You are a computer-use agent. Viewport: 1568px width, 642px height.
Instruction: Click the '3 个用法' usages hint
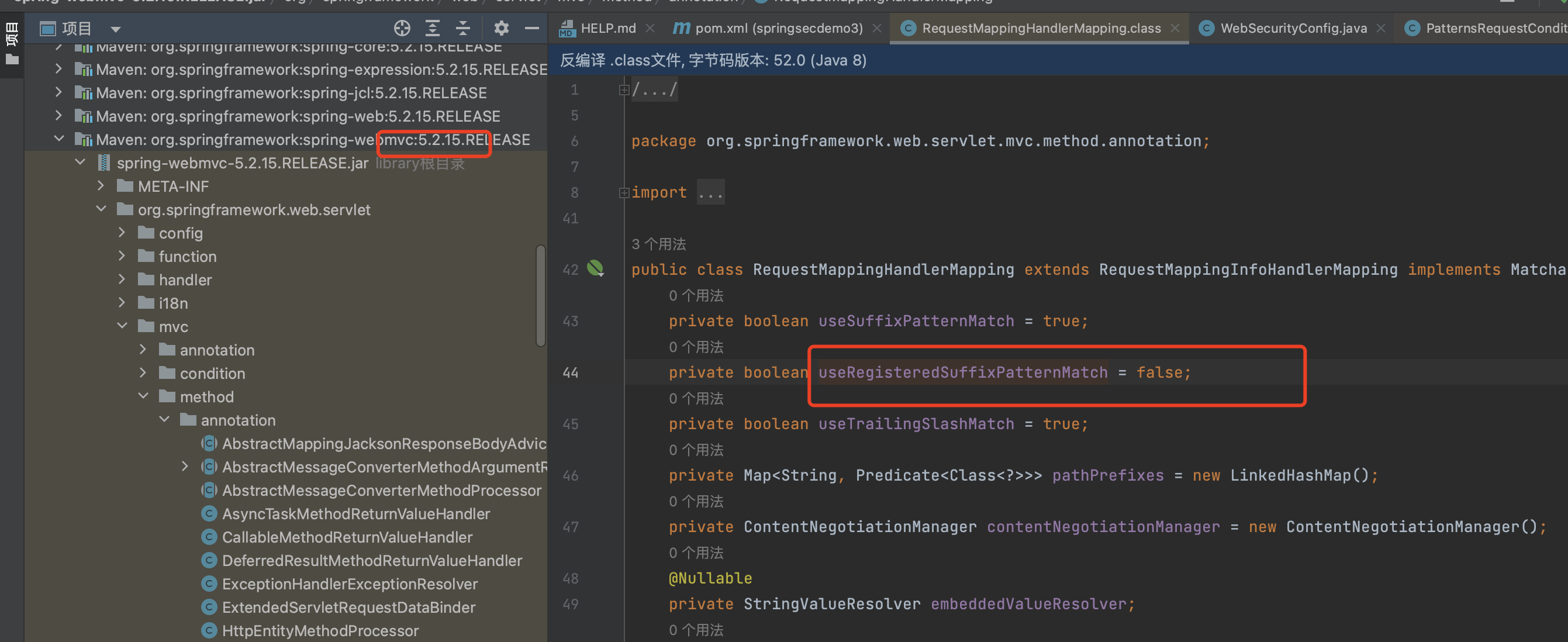click(x=659, y=244)
